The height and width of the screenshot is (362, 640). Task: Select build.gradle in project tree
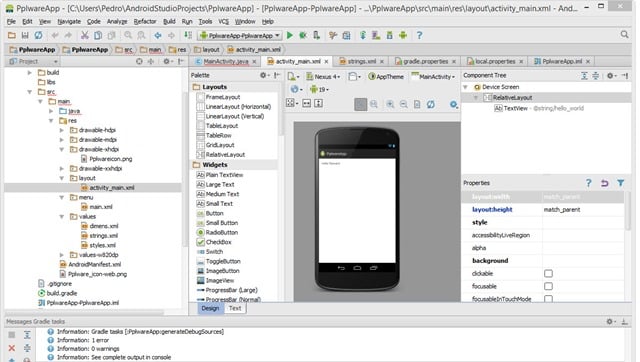pyautogui.click(x=62, y=293)
